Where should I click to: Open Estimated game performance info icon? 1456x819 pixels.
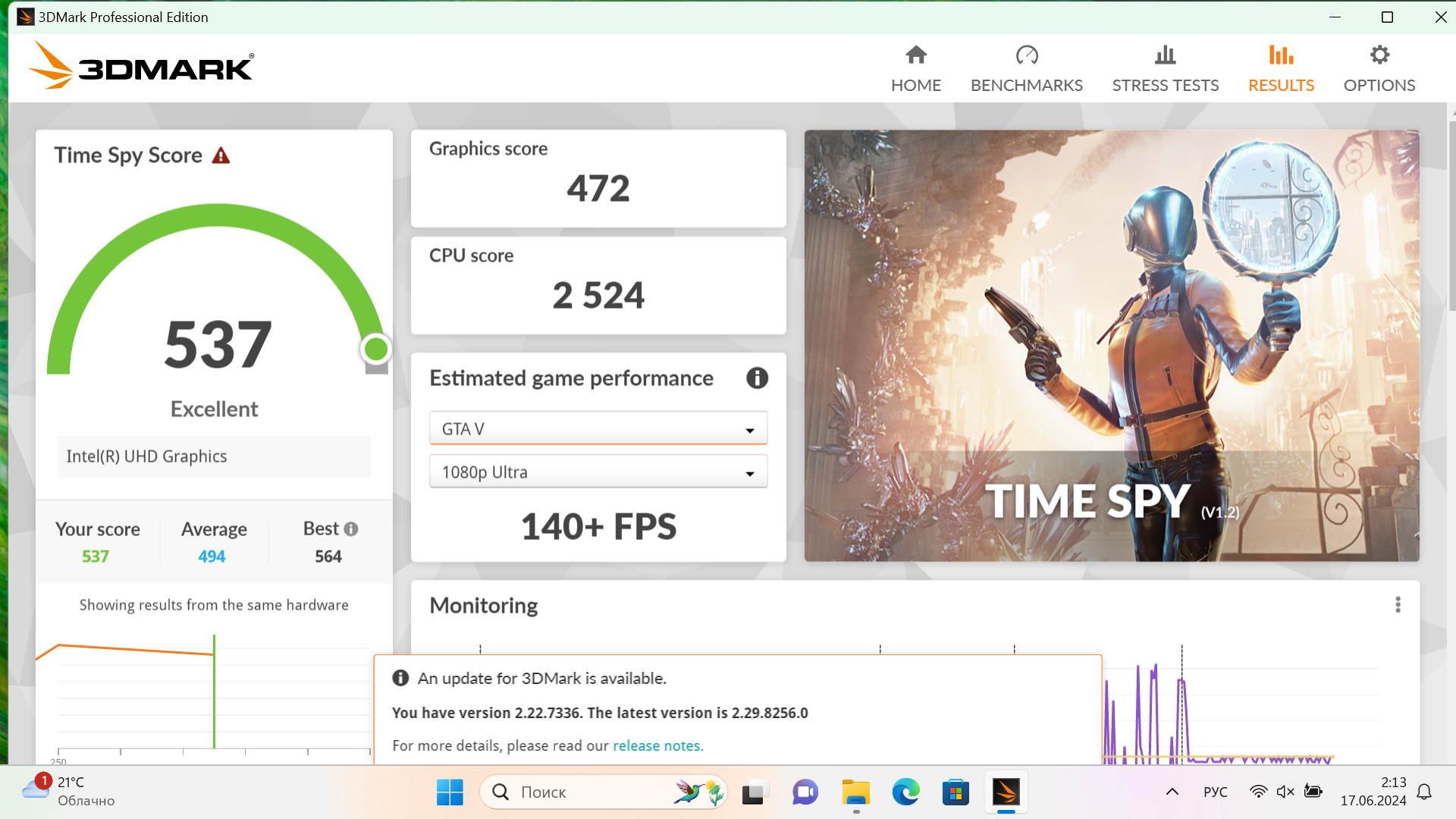click(757, 378)
